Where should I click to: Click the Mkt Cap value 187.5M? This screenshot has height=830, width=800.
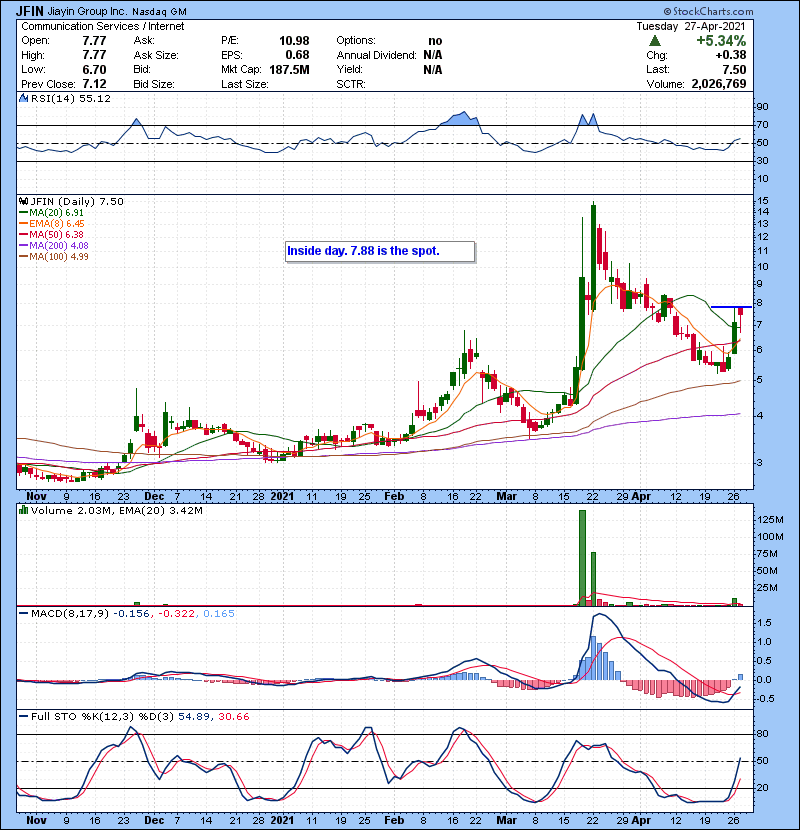click(x=289, y=70)
